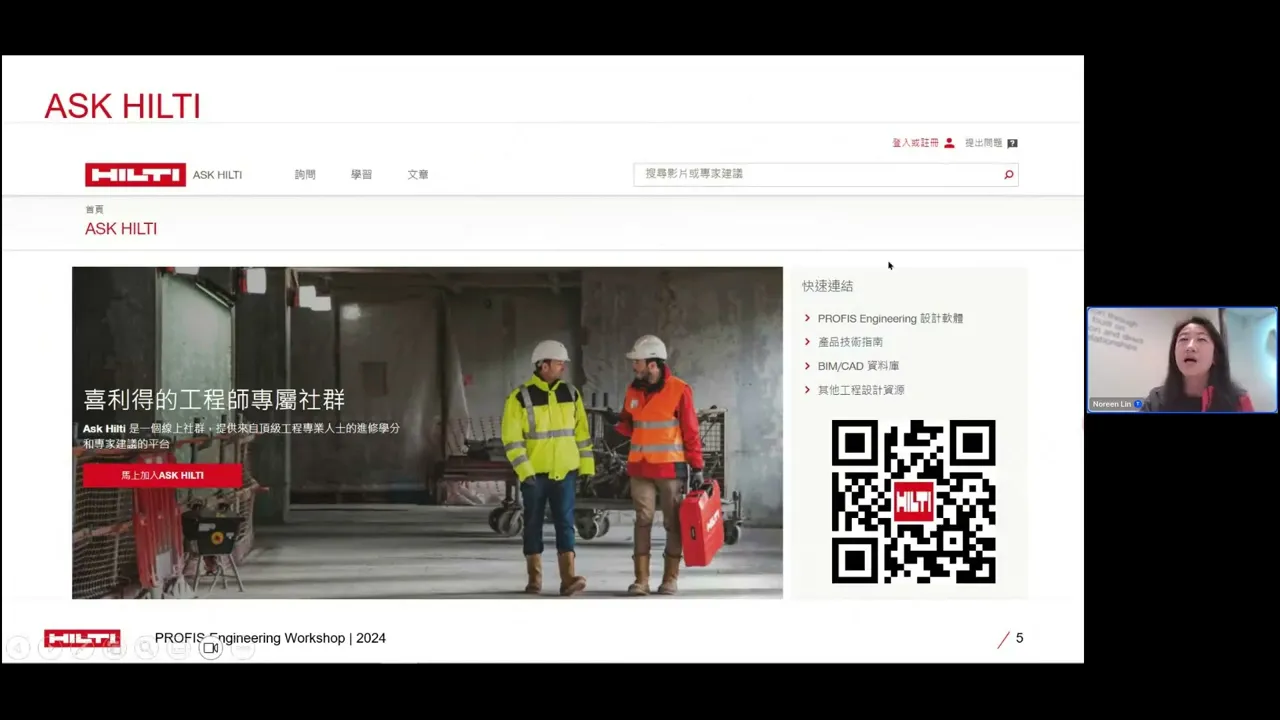The height and width of the screenshot is (720, 1280).
Task: Click the 快速連結 sidebar heading
Action: [x=827, y=286]
